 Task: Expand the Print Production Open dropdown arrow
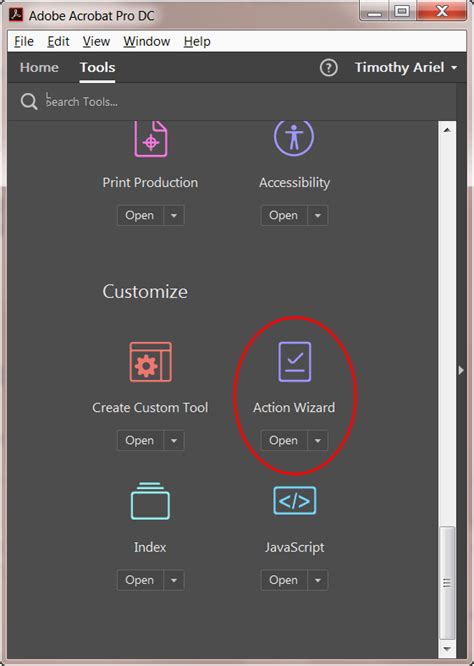[174, 215]
